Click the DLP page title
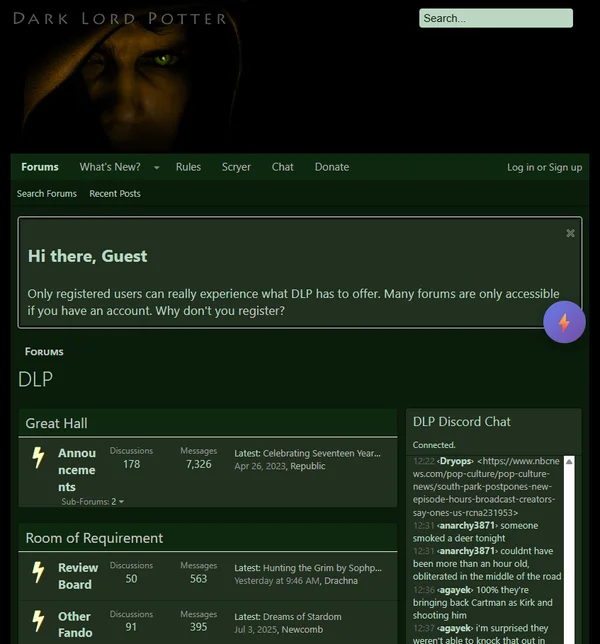Image resolution: width=600 pixels, height=644 pixels. 35,379
